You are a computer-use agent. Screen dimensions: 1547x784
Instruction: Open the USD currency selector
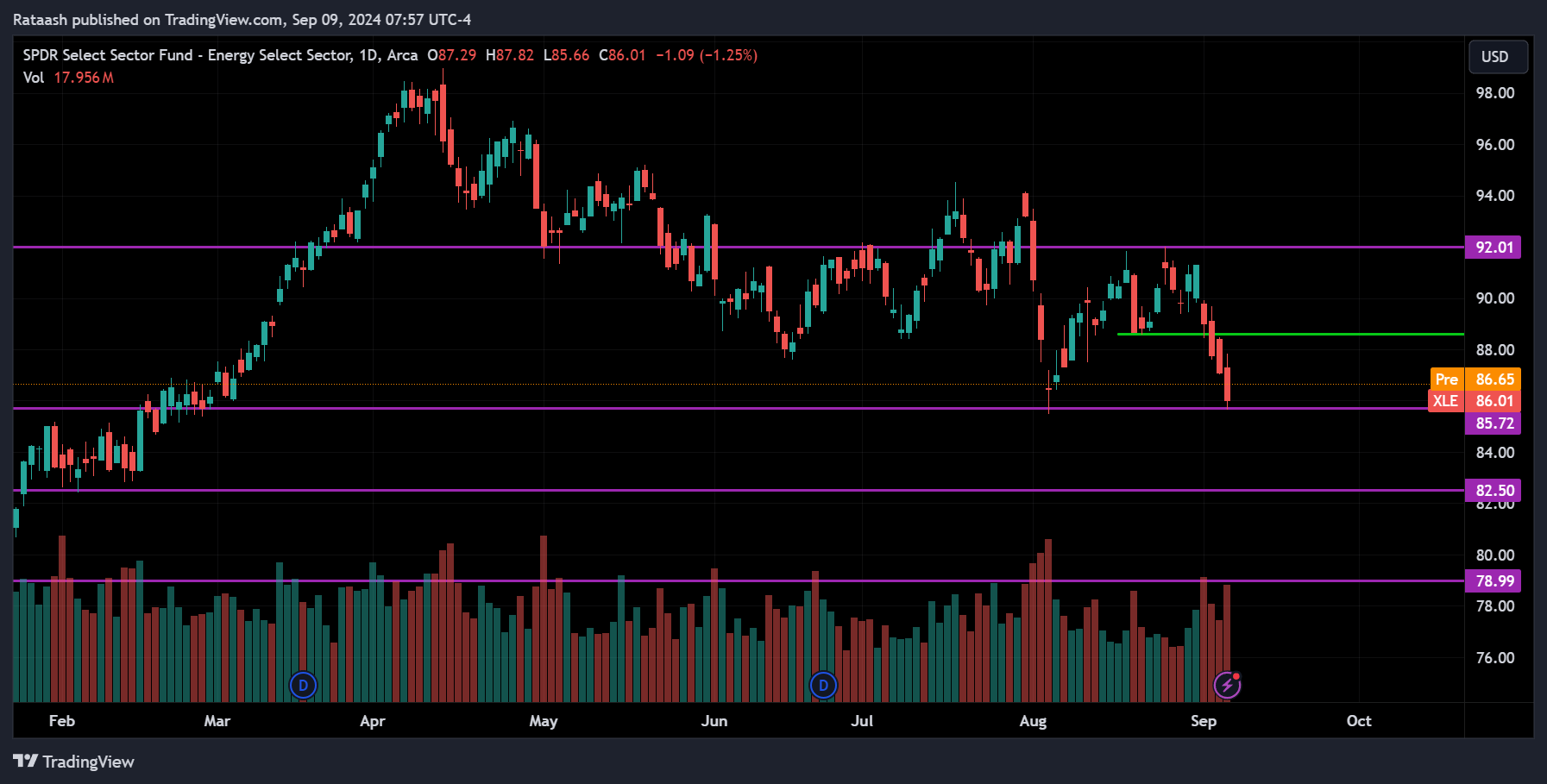(x=1498, y=57)
